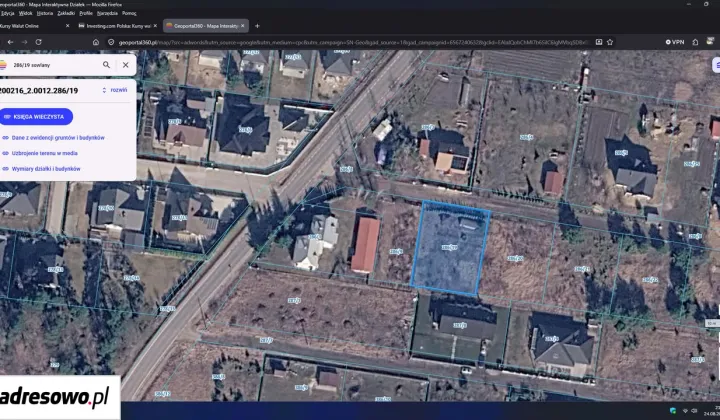Click the highlighted blue parcel 286/19 on the map

coord(450,248)
